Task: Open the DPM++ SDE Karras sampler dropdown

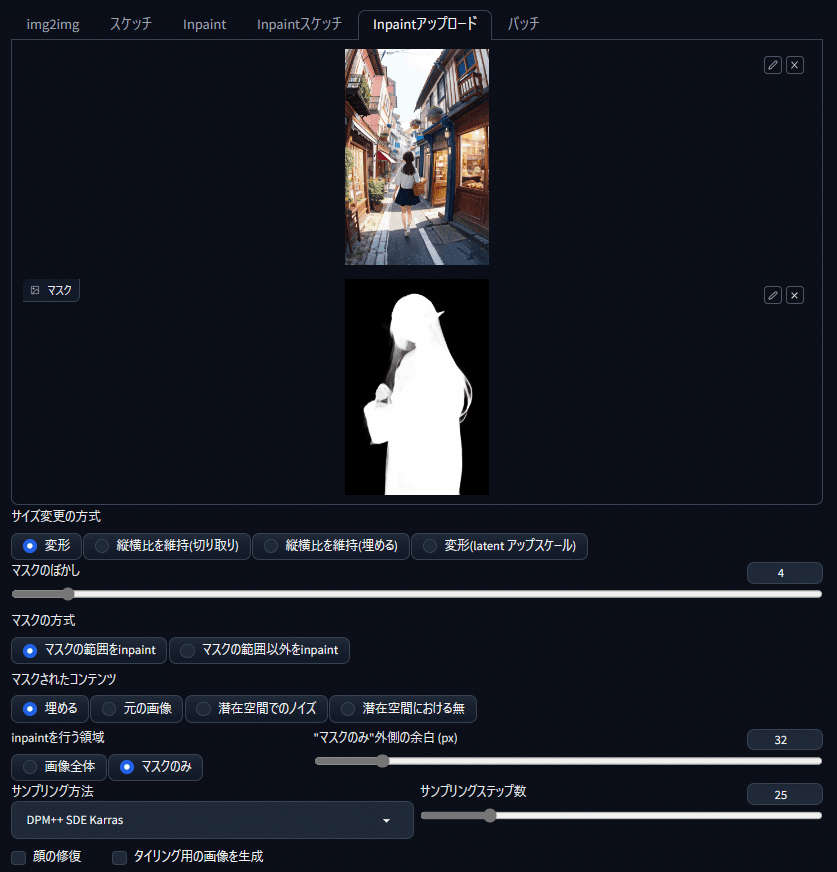Action: [x=211, y=818]
